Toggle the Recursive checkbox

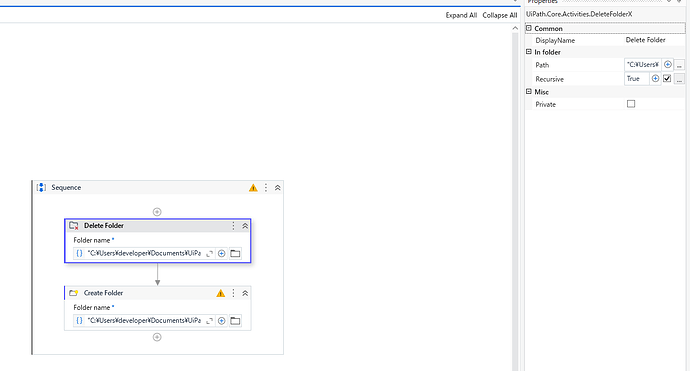(x=667, y=79)
